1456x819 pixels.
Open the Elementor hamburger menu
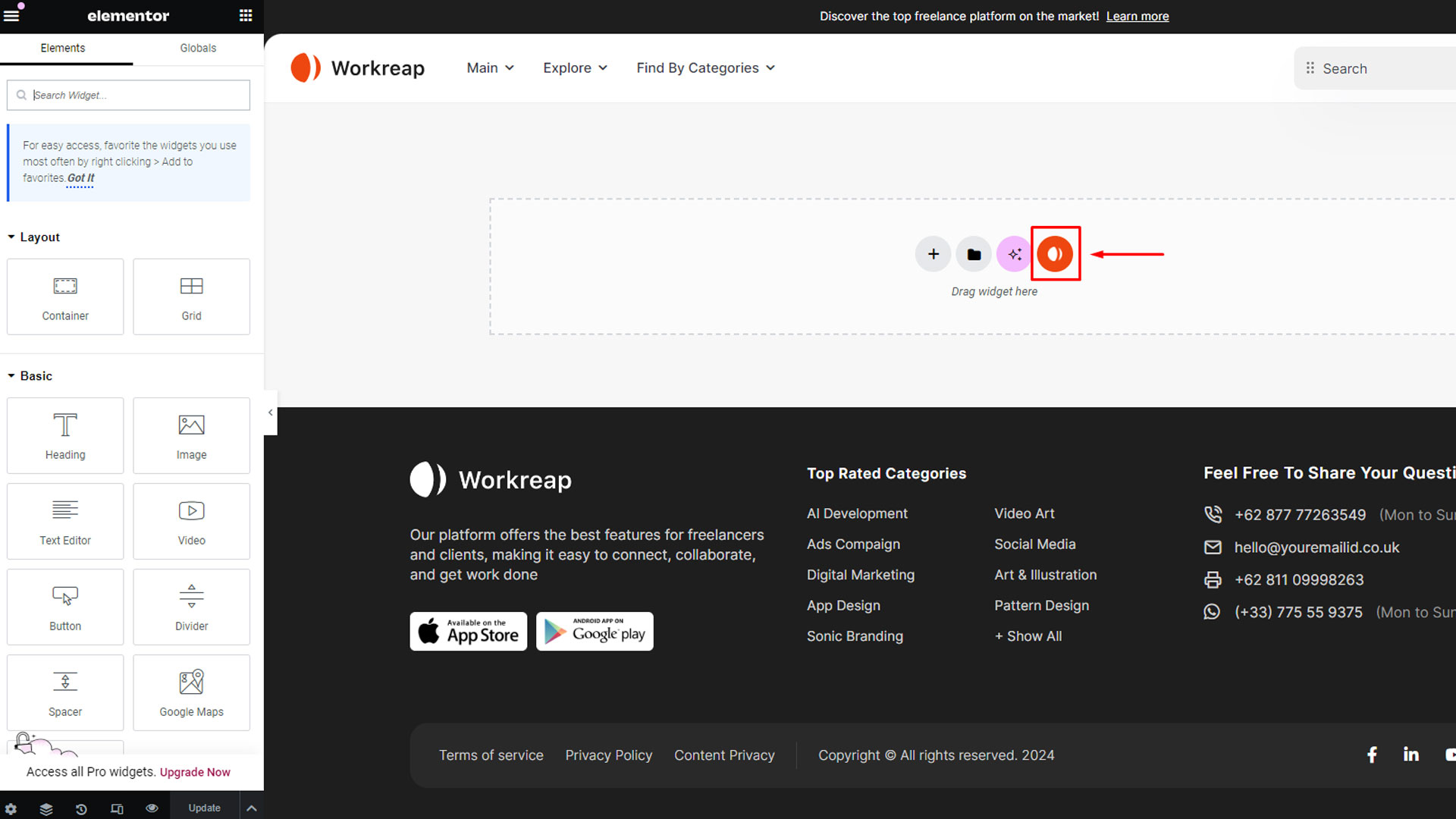click(x=11, y=15)
